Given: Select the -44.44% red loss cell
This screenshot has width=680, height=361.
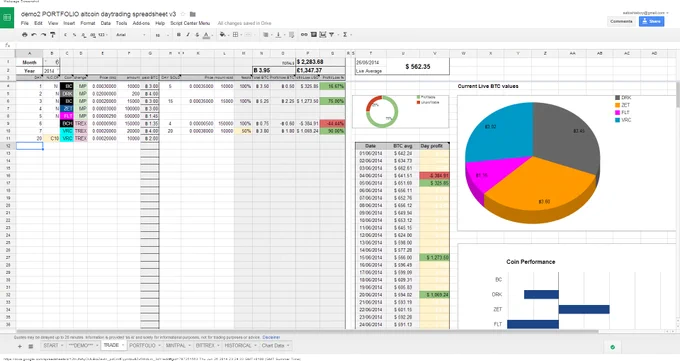Looking at the screenshot, I should (333, 124).
